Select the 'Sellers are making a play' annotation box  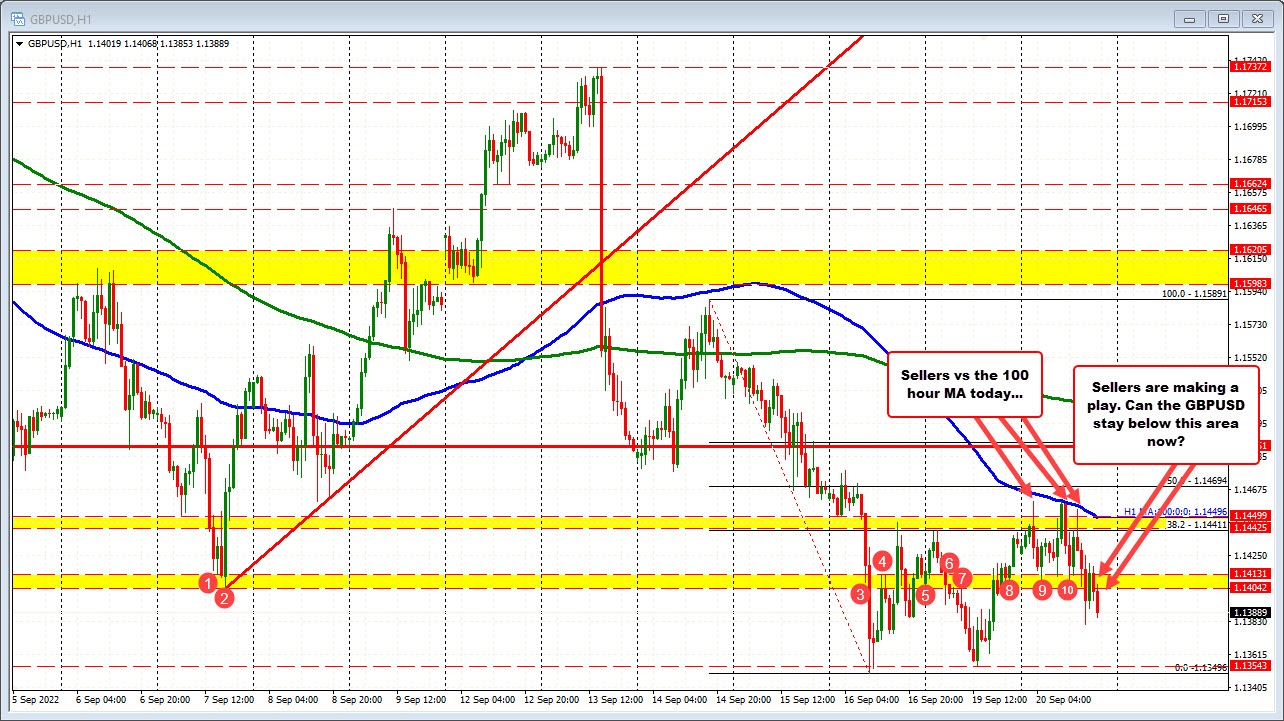[1166, 414]
